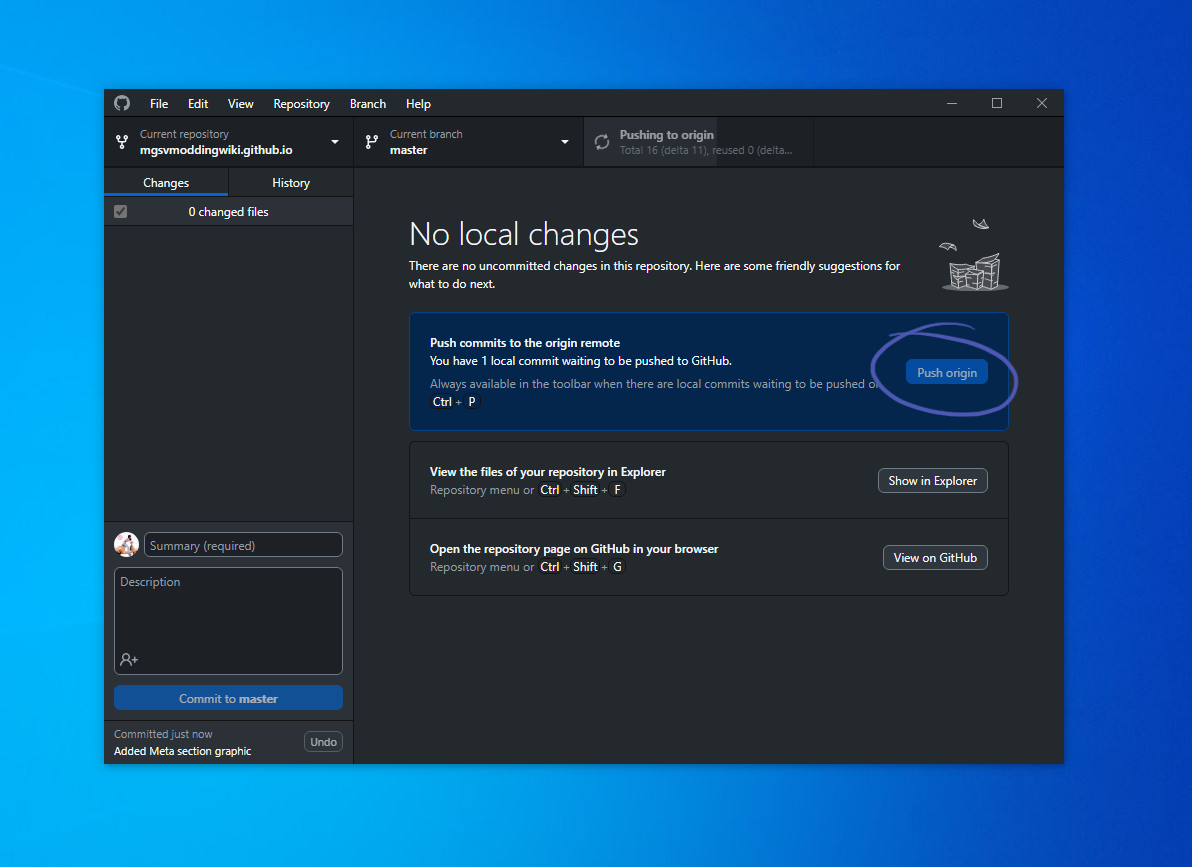Click the user avatar next to Summary

click(x=126, y=545)
